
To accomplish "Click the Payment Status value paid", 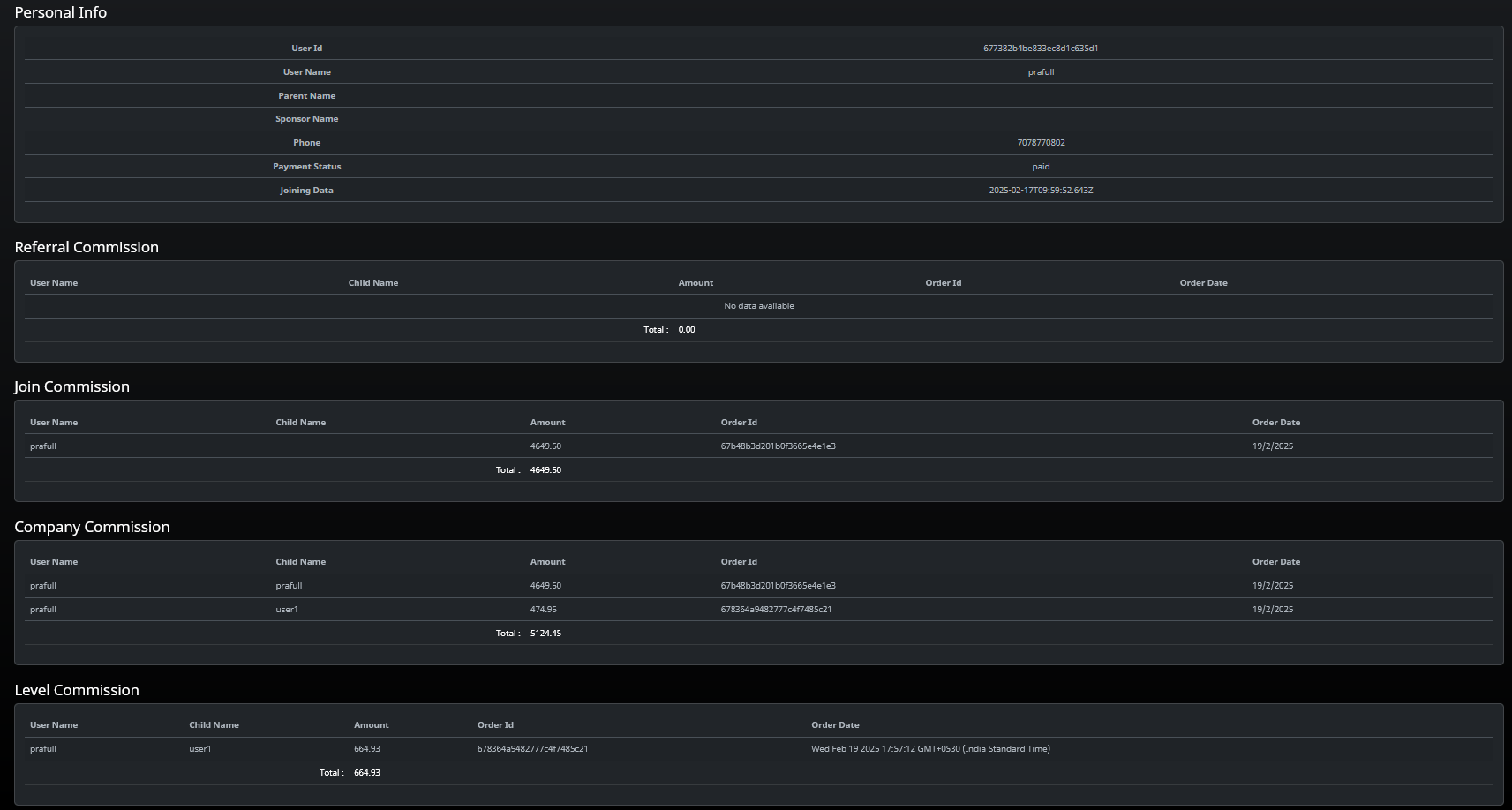I will click(1042, 166).
